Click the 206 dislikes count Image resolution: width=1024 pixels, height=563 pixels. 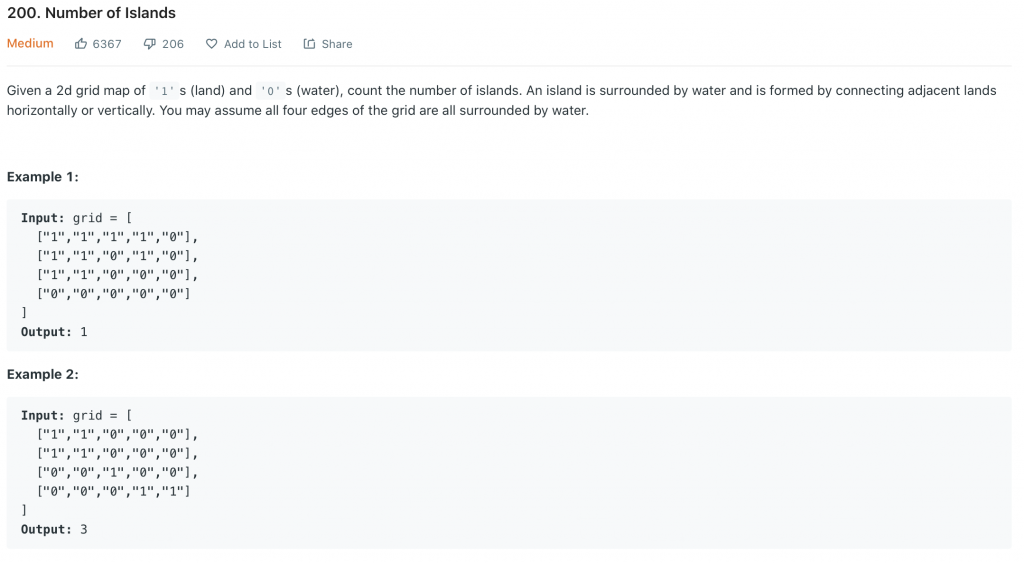[173, 44]
